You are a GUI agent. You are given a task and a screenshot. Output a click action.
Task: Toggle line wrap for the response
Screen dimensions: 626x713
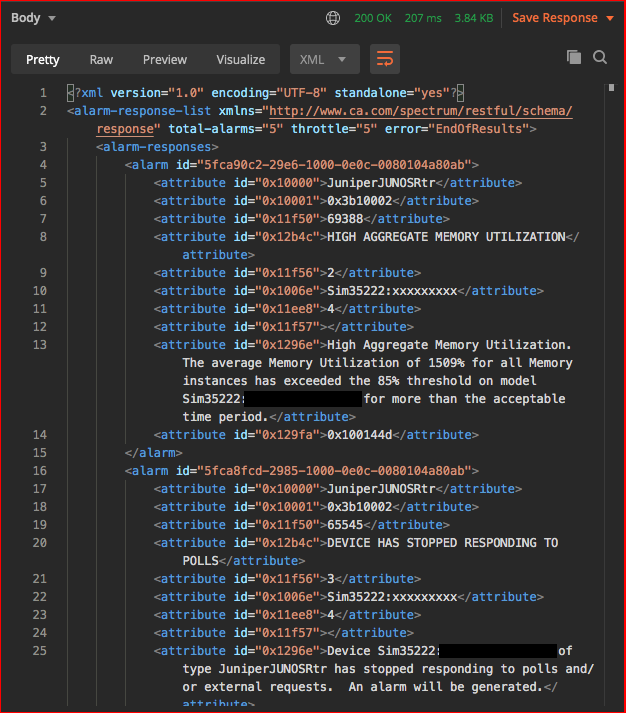(x=385, y=60)
